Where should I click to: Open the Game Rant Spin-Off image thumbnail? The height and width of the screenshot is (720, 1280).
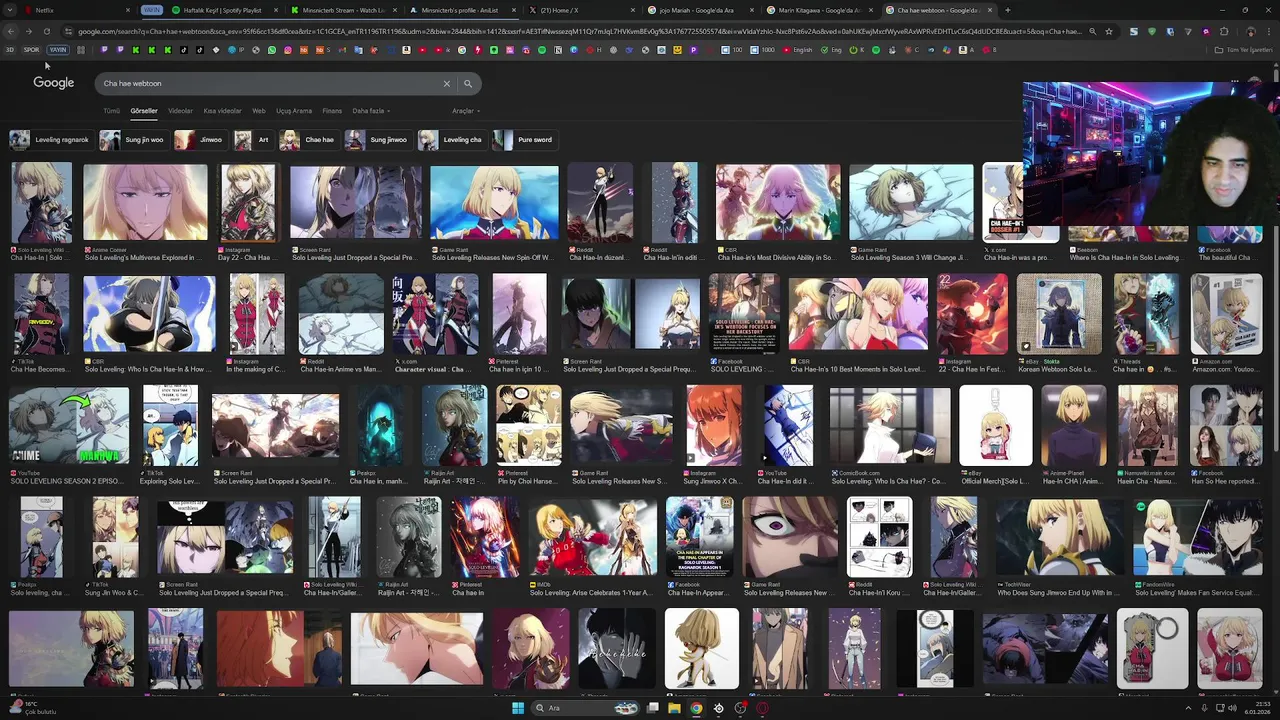(x=494, y=203)
